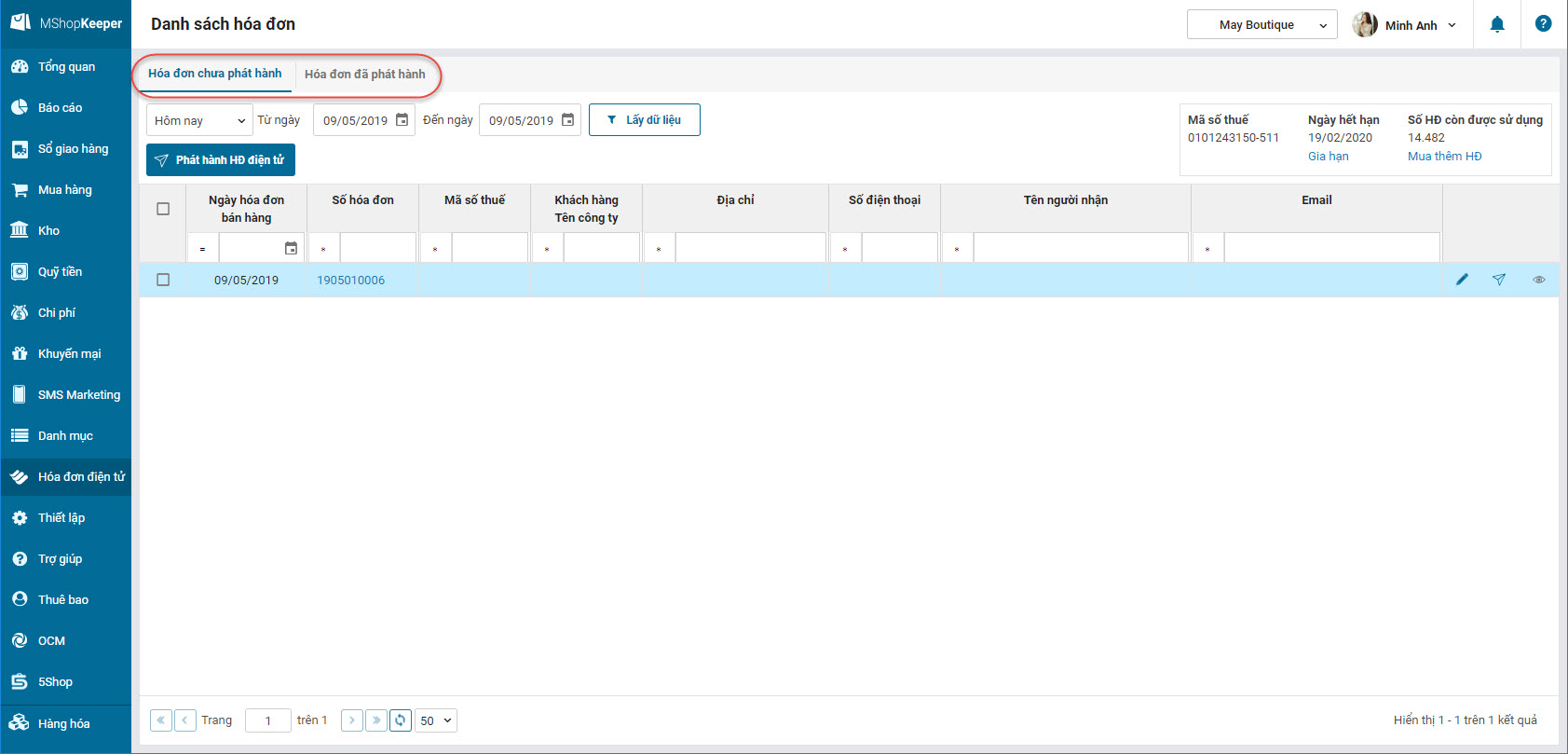Click the Trợ giúp question icon in sidebar
Viewport: 1568px width, 754px height.
pyautogui.click(x=20, y=559)
